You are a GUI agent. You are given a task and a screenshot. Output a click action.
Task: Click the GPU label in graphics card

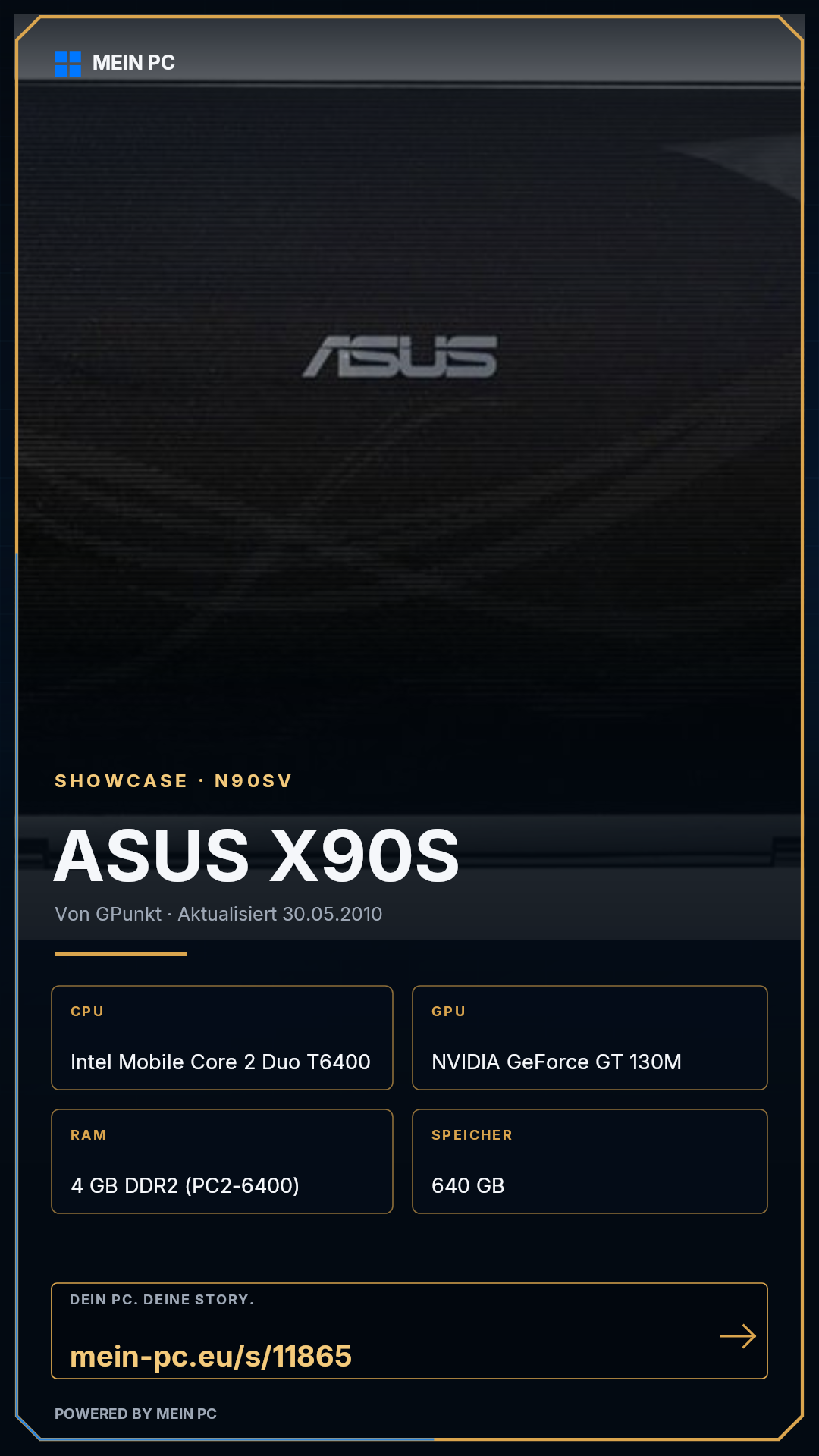448,1012
